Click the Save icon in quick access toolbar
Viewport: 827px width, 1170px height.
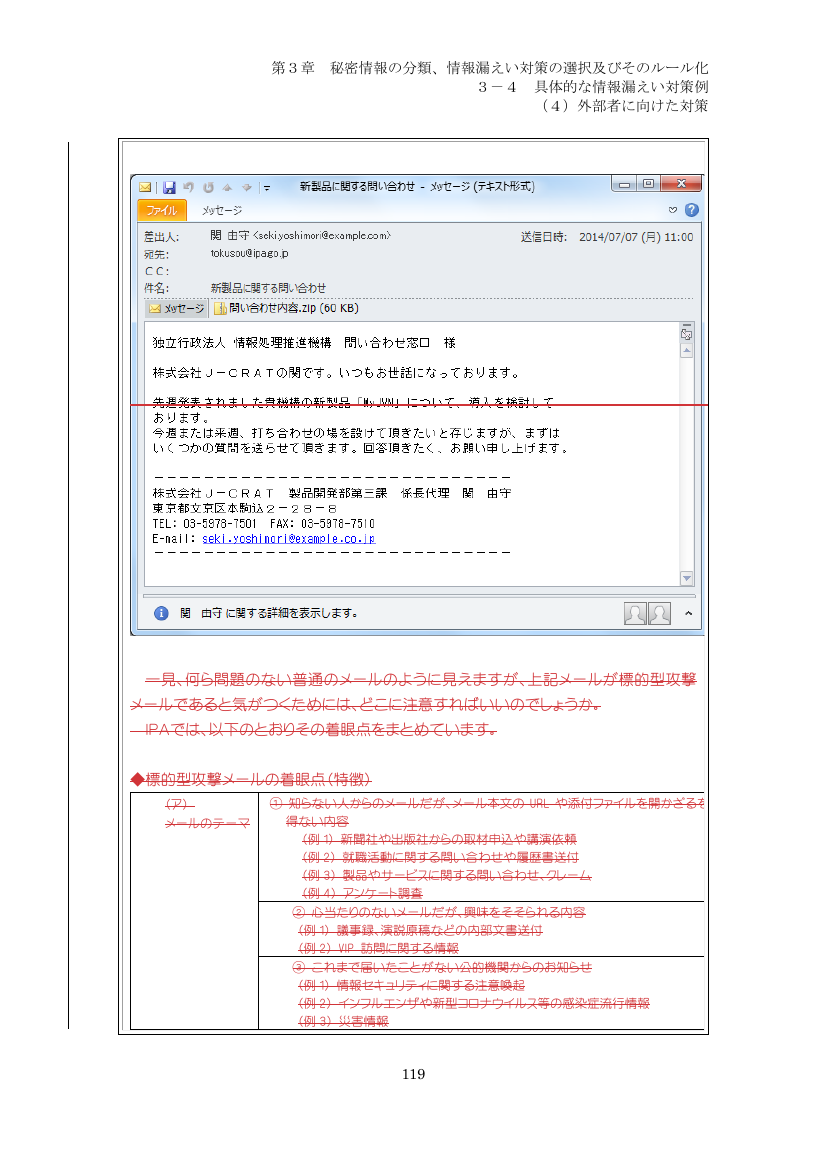coord(169,187)
